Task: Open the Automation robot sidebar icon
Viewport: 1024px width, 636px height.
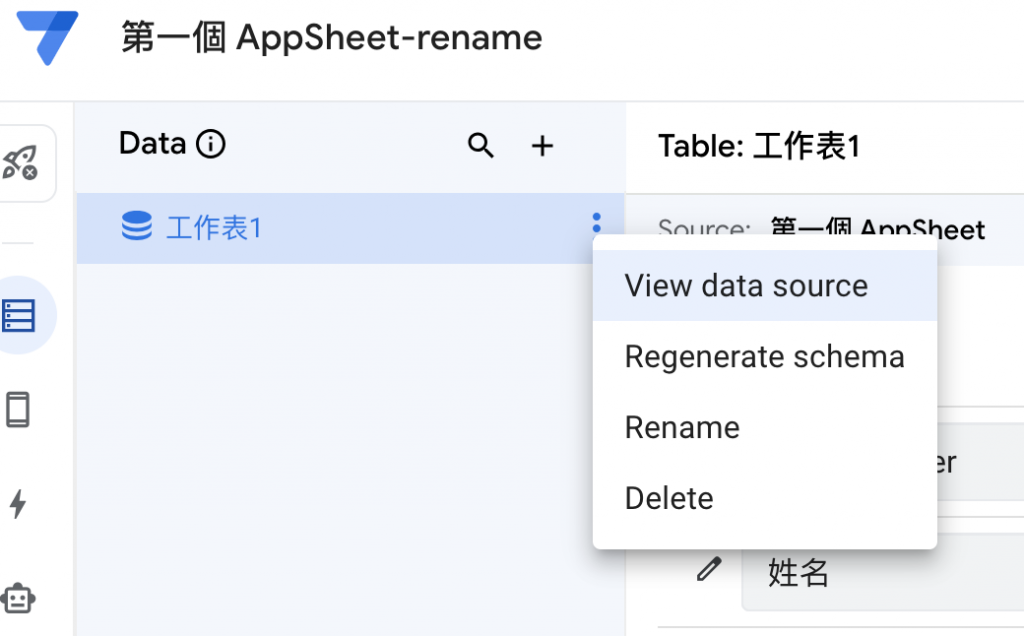Action: [x=18, y=598]
